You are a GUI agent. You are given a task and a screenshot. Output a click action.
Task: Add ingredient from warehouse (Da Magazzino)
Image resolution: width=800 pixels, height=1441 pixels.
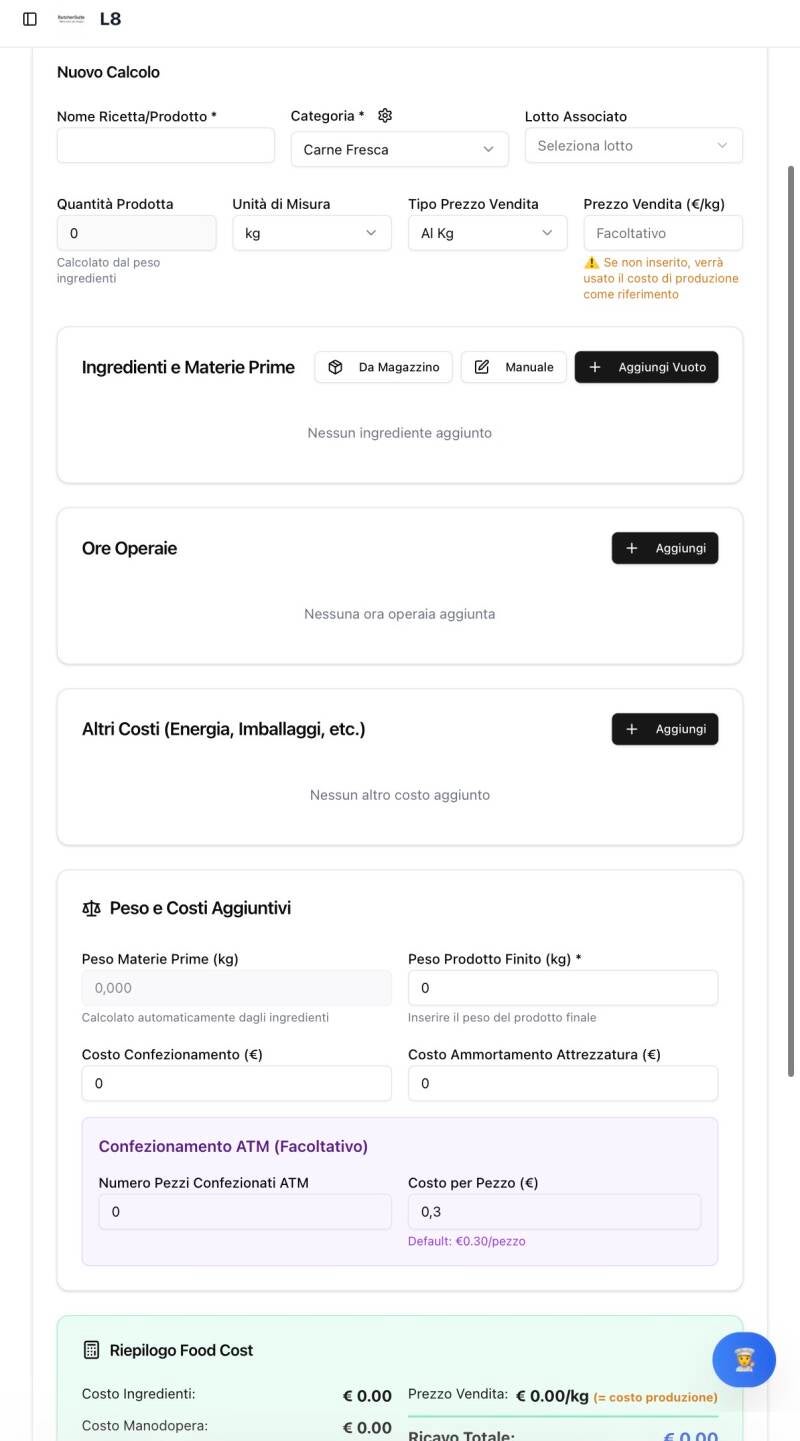[x=384, y=367]
